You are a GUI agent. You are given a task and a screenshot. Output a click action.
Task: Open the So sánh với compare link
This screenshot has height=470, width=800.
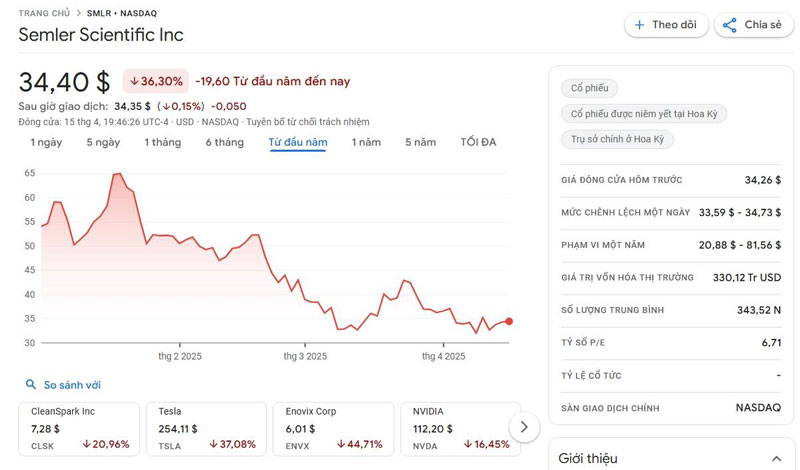coord(72,385)
